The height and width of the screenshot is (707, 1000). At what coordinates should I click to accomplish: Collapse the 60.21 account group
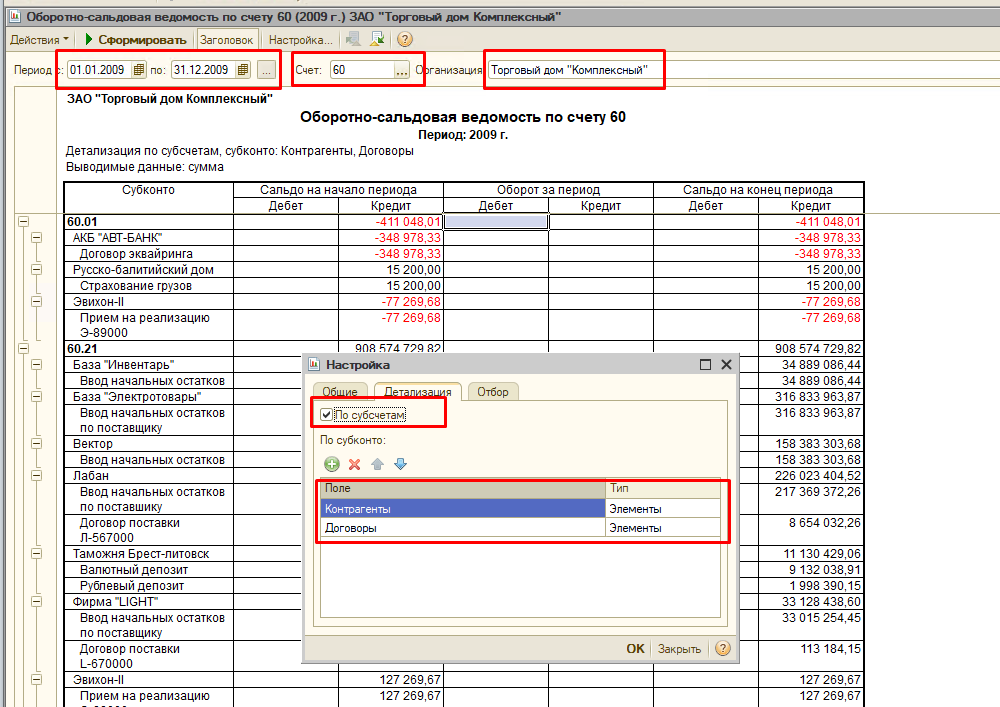[x=22, y=349]
